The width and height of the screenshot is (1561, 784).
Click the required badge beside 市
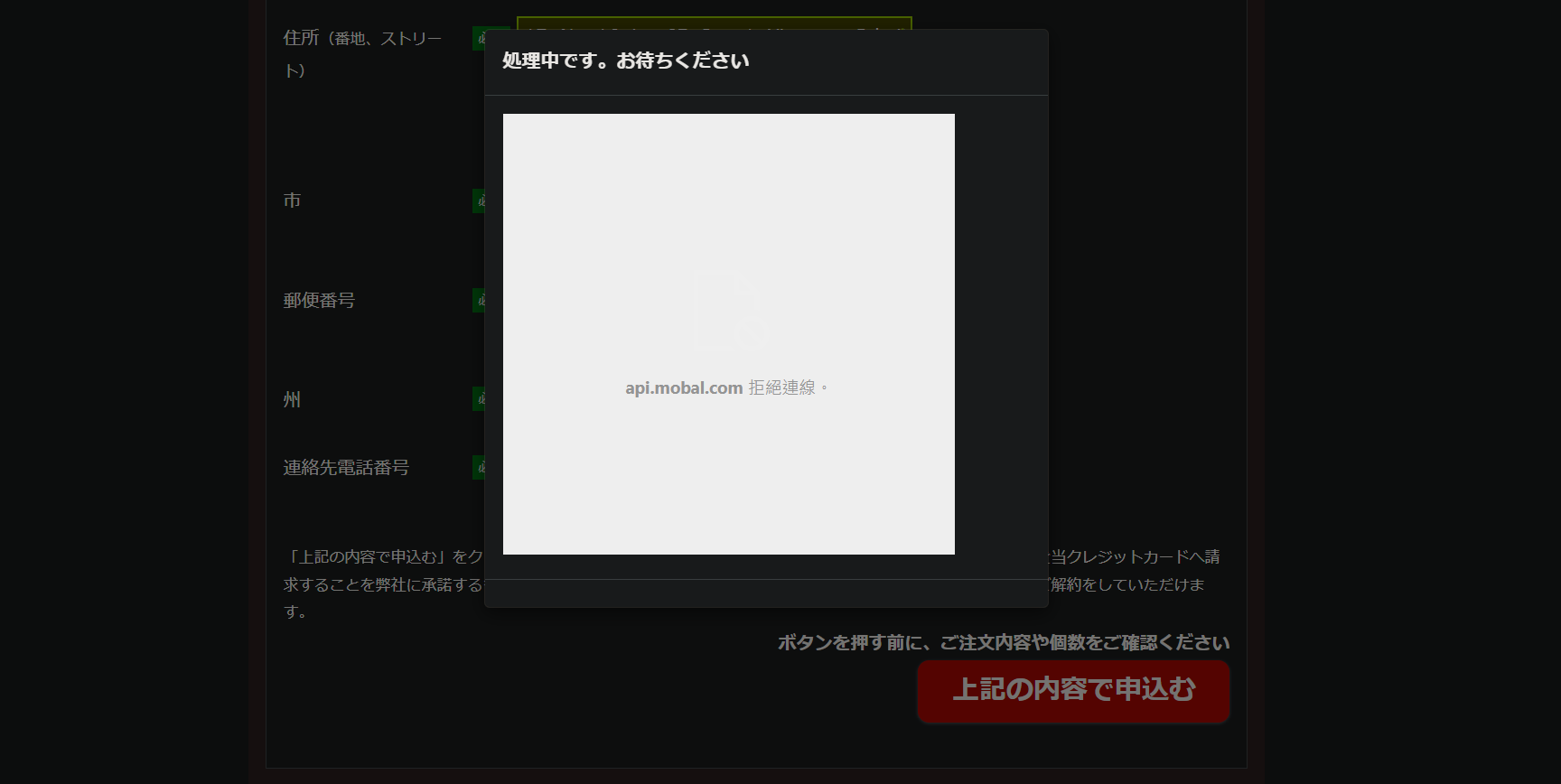479,201
